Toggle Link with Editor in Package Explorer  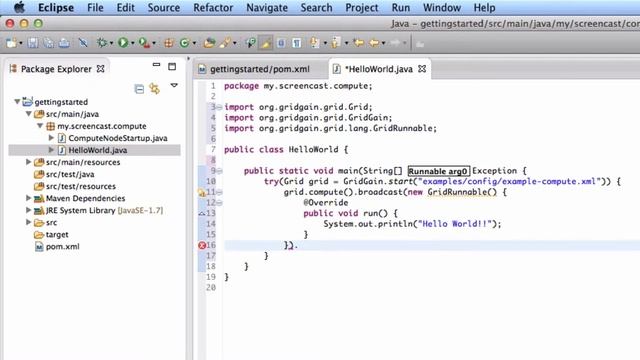(155, 89)
